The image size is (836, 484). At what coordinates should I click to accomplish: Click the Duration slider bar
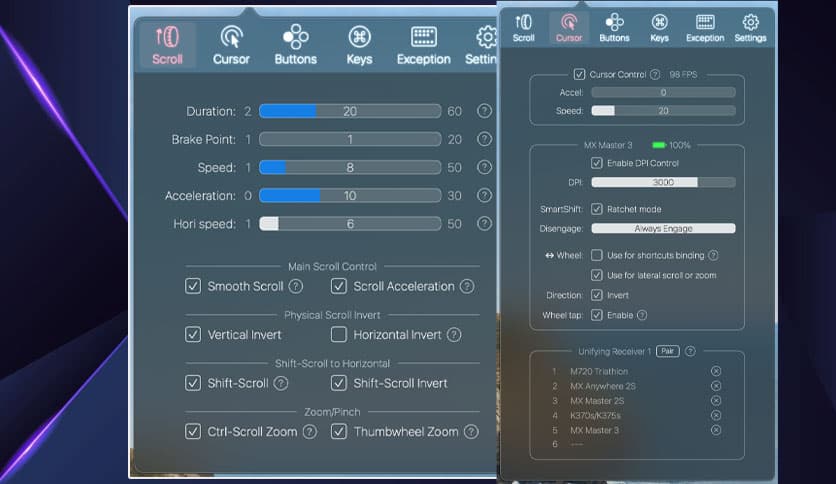coord(350,111)
